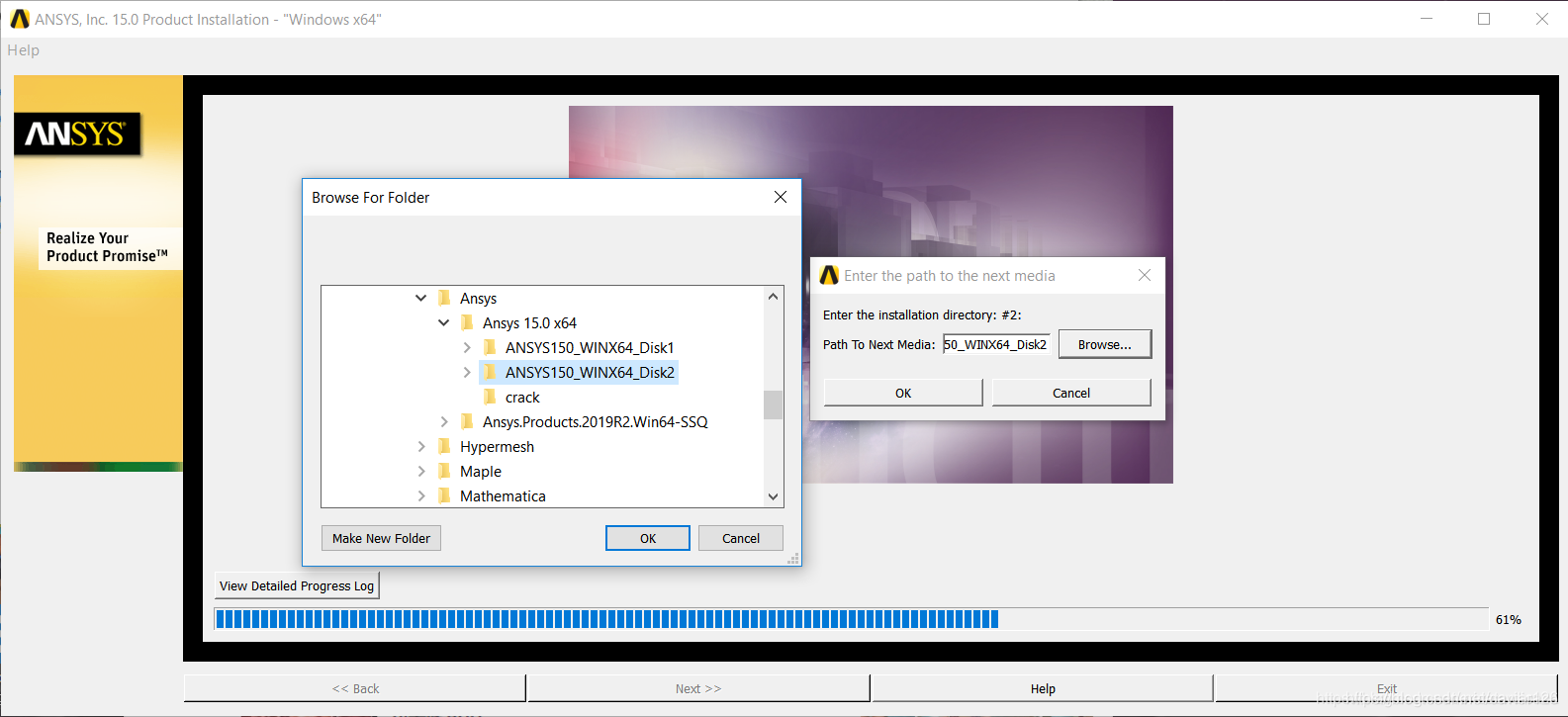Image resolution: width=1568 pixels, height=717 pixels.
Task: Expand the Maple folder
Action: pyautogui.click(x=421, y=471)
